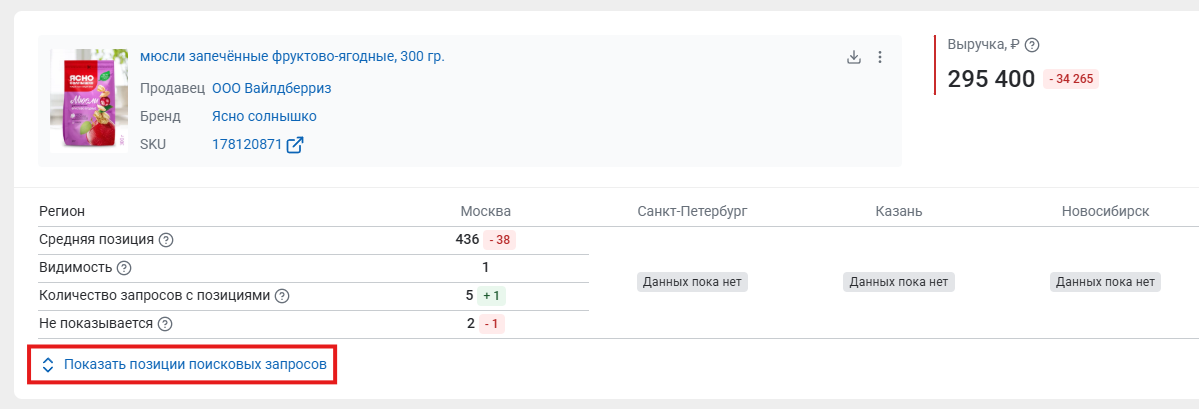Click help icon beside Не показывается

(x=164, y=323)
